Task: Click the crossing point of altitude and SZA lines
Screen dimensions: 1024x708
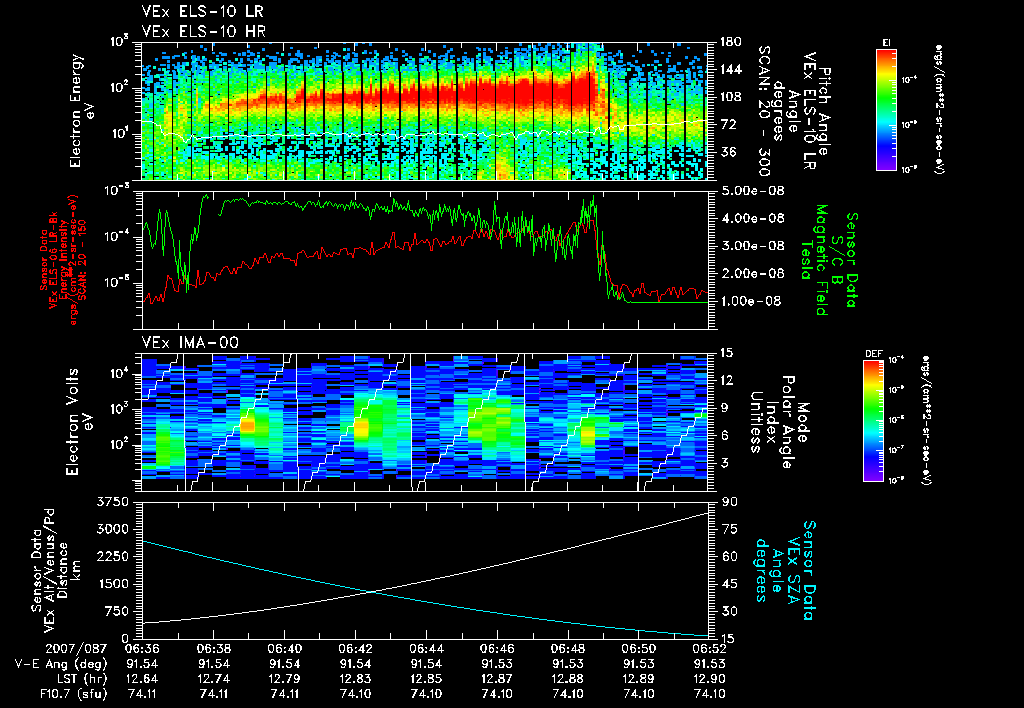Action: click(x=372, y=592)
